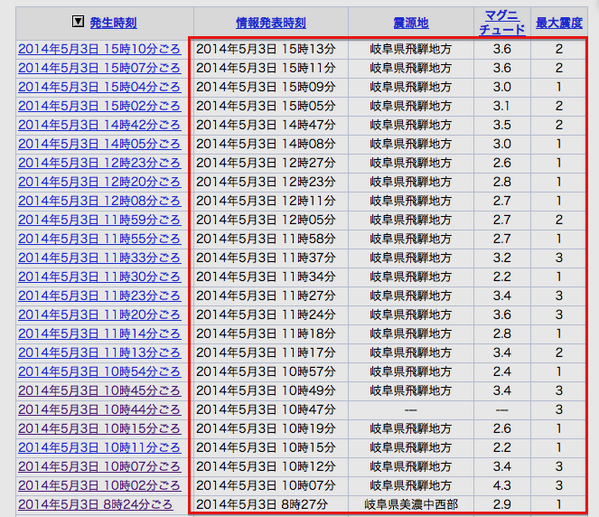Open the visited 10時44分ごろ earthquake entry
The height and width of the screenshot is (517, 599).
point(99,410)
